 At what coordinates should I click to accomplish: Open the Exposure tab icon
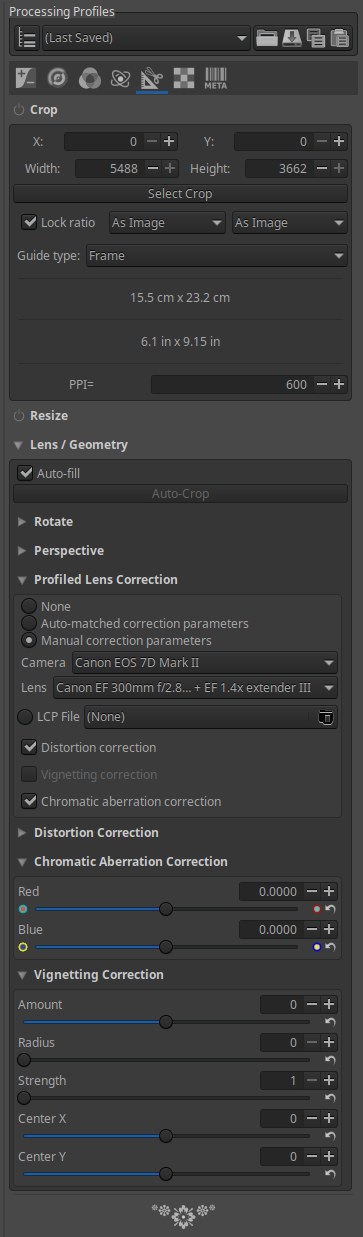pyautogui.click(x=26, y=77)
